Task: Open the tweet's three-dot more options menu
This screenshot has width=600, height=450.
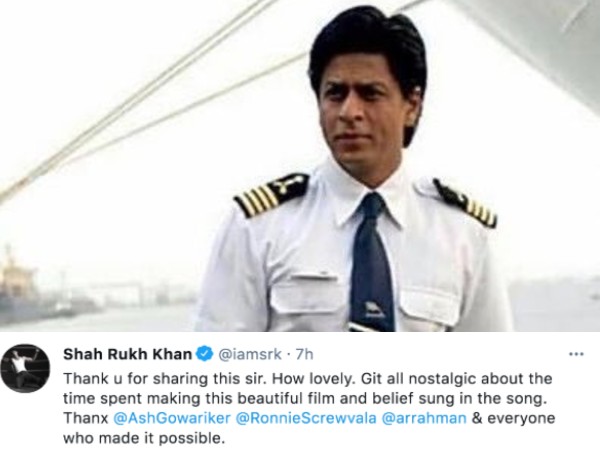Action: point(576,354)
